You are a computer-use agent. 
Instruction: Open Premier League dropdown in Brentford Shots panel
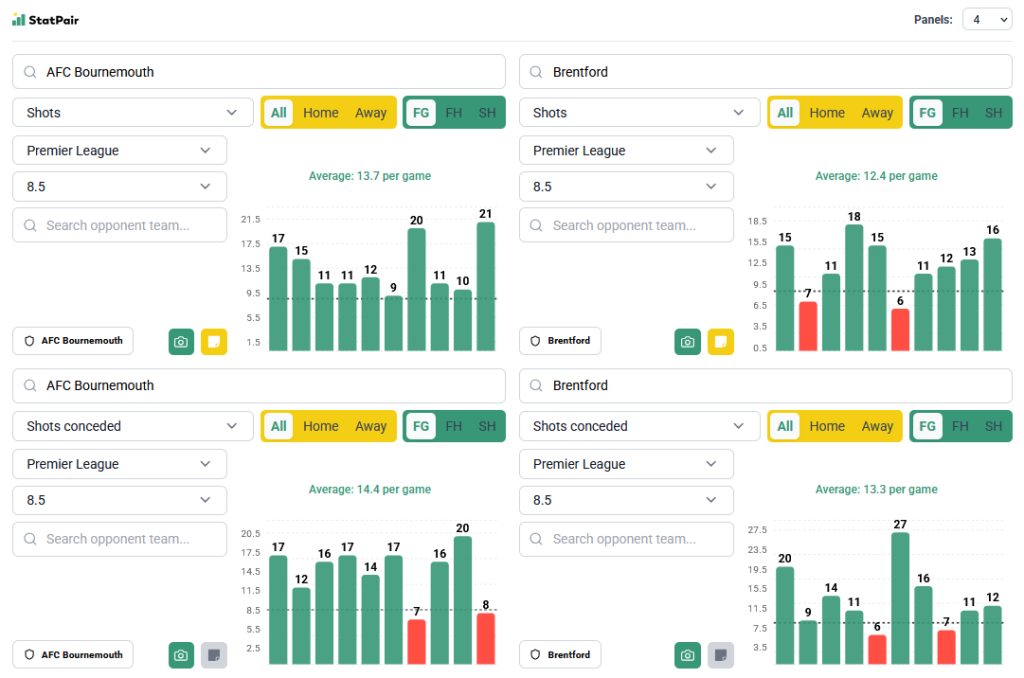point(626,151)
